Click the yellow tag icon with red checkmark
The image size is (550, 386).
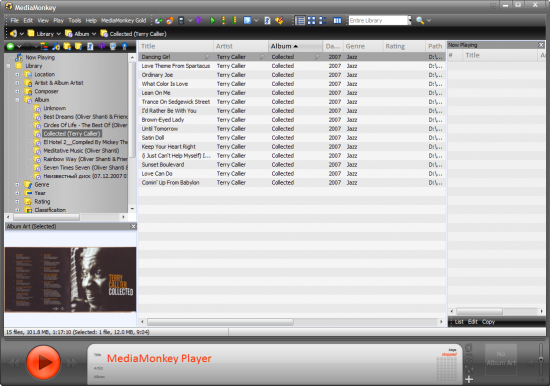pos(279,21)
